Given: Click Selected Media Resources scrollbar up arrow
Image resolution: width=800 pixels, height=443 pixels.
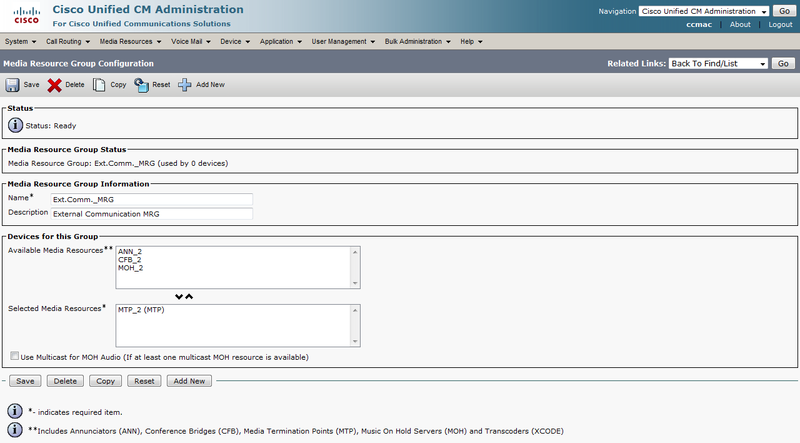Looking at the screenshot, I should pyautogui.click(x=355, y=310).
